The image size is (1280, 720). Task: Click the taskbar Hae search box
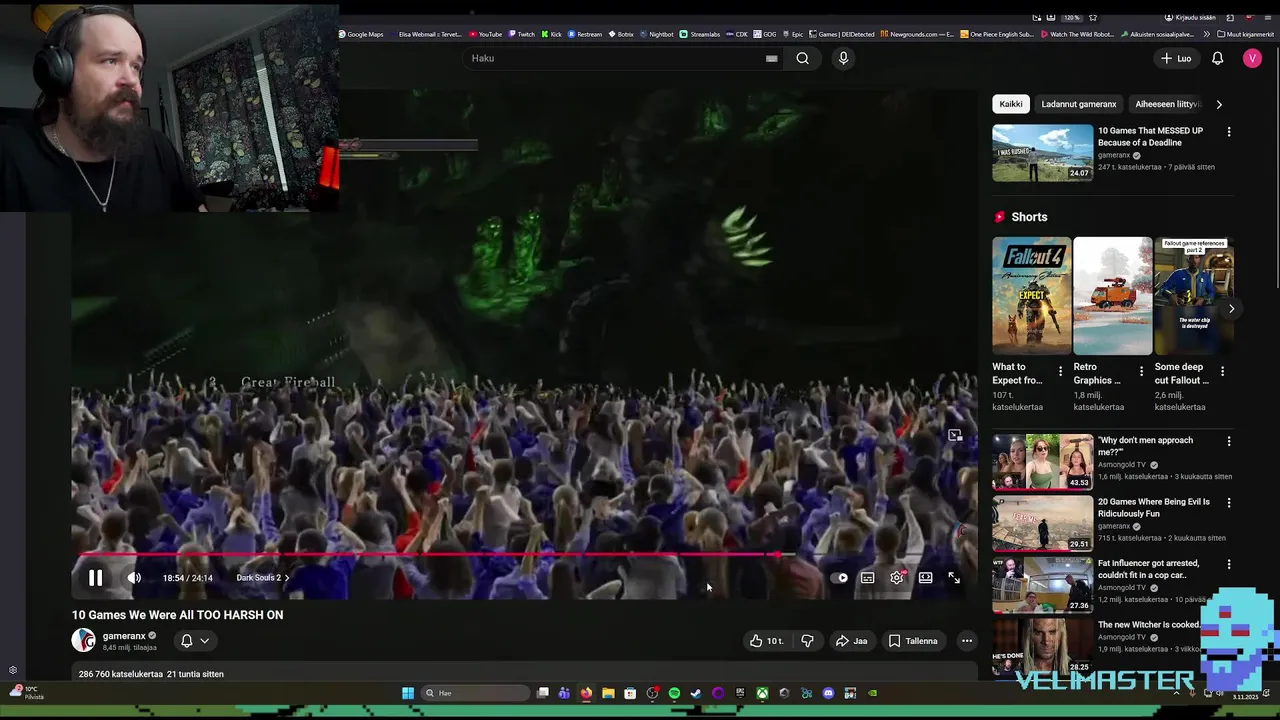476,693
